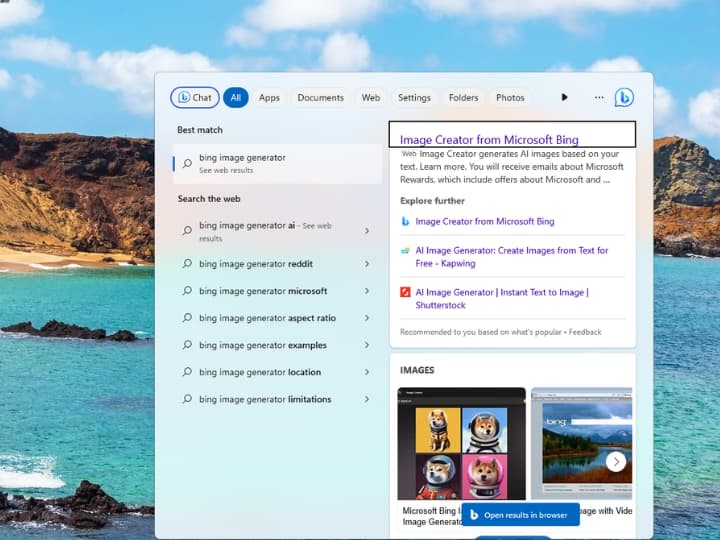Select the "bing image generator limitations" suggestion
Image resolution: width=720 pixels, height=540 pixels.
point(265,399)
